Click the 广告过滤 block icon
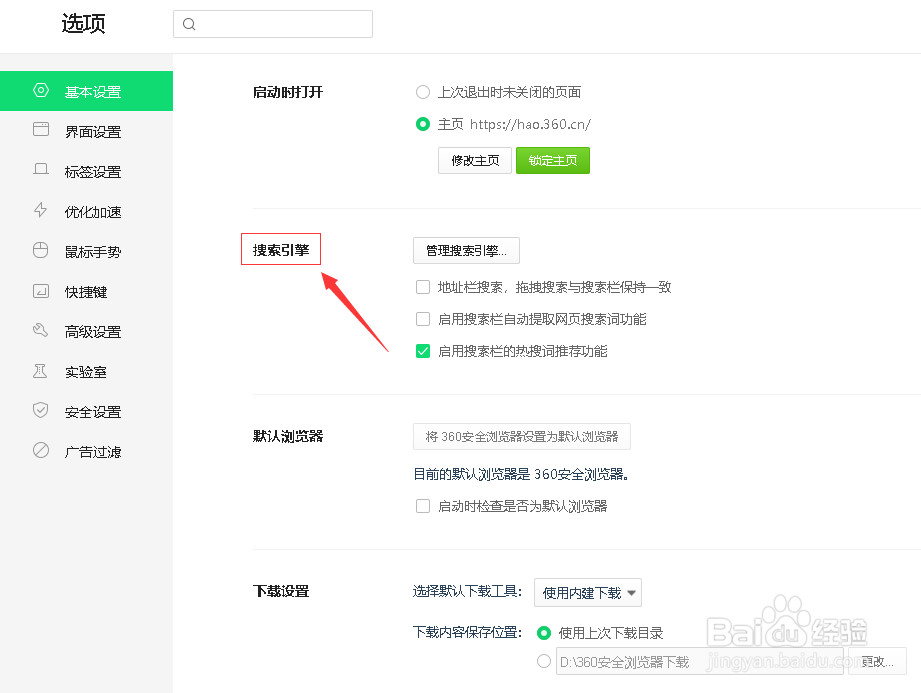 coord(41,450)
